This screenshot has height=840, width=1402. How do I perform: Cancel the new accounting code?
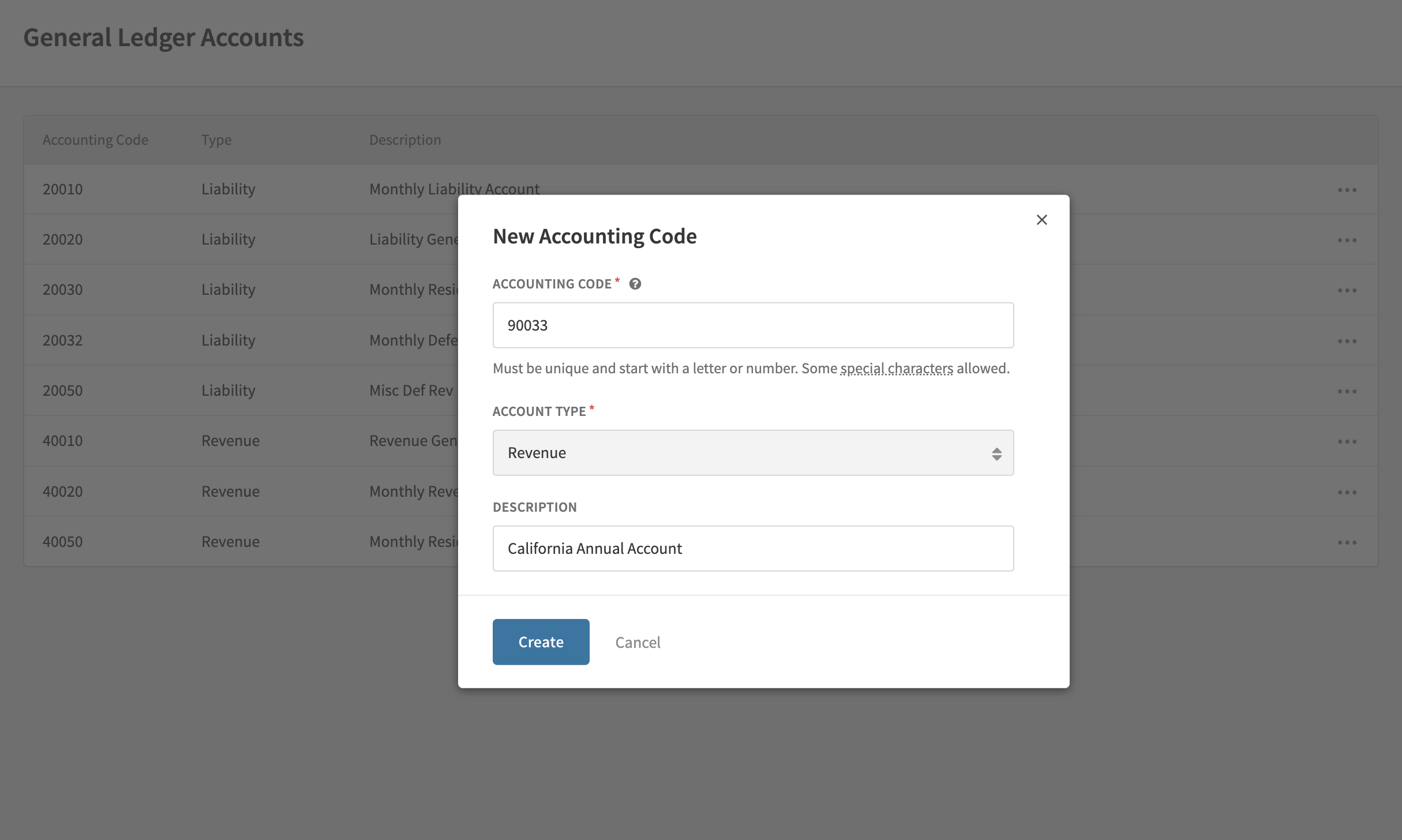point(638,642)
